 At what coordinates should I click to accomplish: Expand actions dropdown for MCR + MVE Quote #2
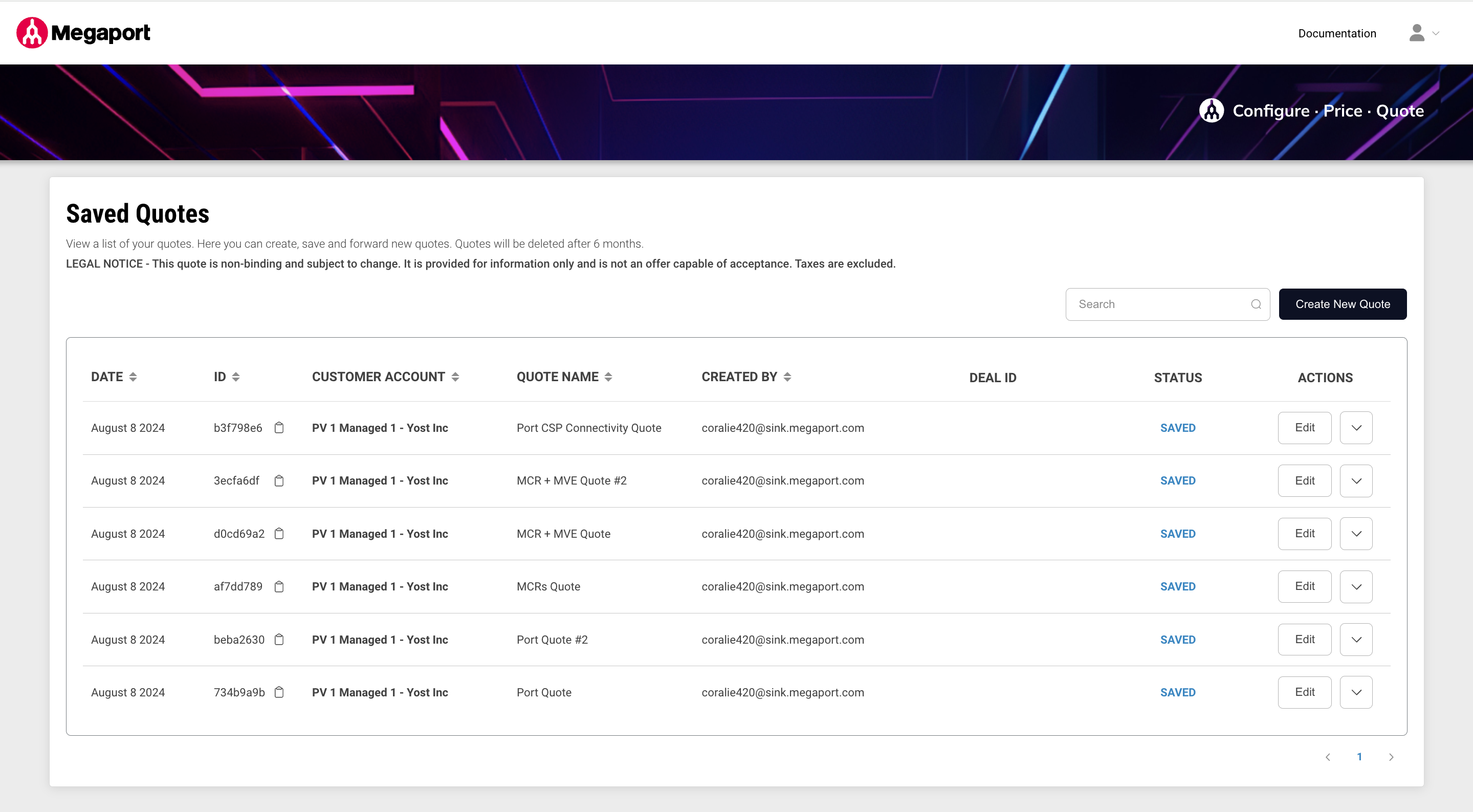point(1356,481)
